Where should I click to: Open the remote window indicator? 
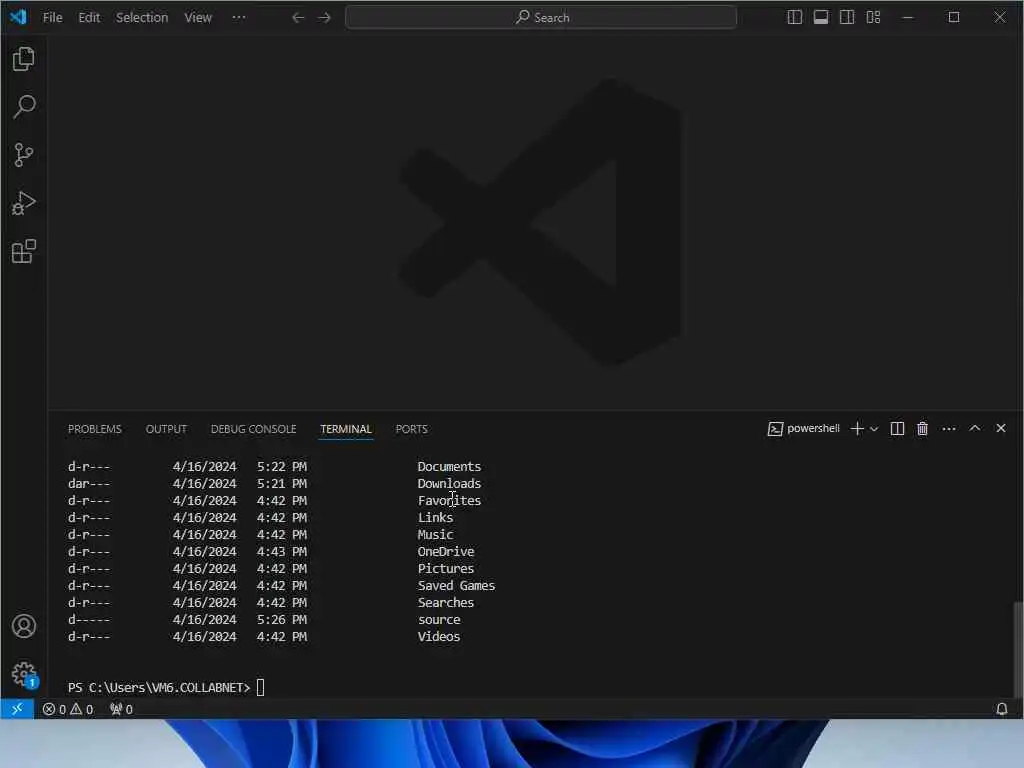pos(17,709)
